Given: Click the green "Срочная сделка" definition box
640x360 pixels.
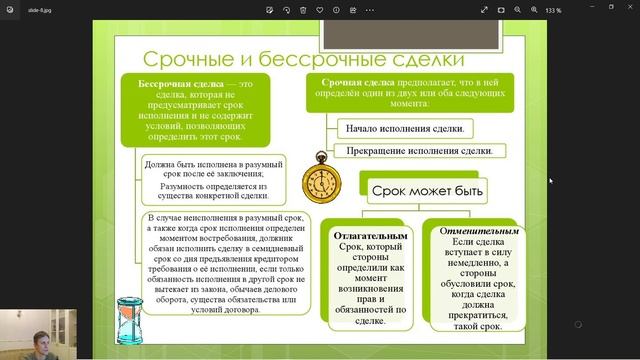Looking at the screenshot, I should tap(410, 93).
